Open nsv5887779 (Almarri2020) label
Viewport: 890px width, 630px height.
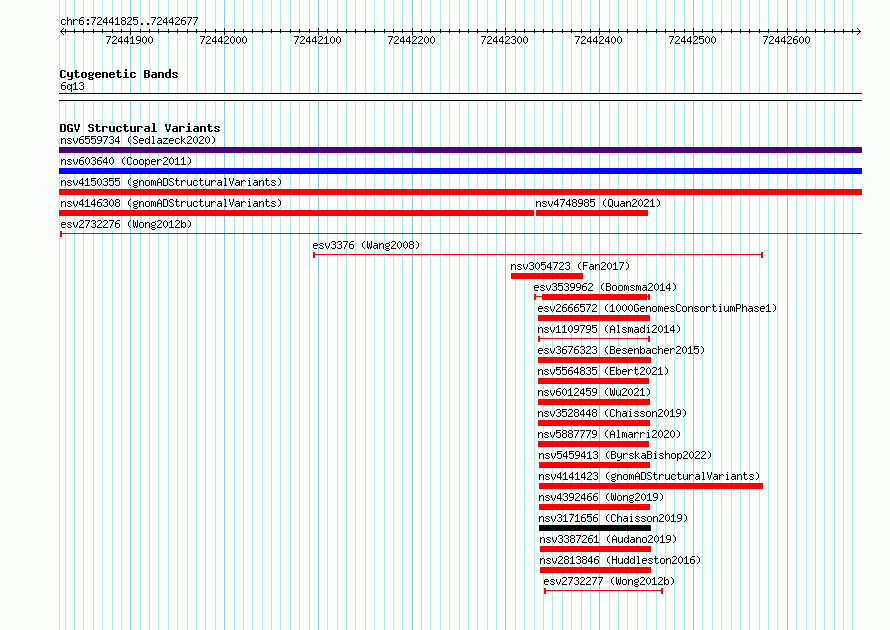coord(609,434)
